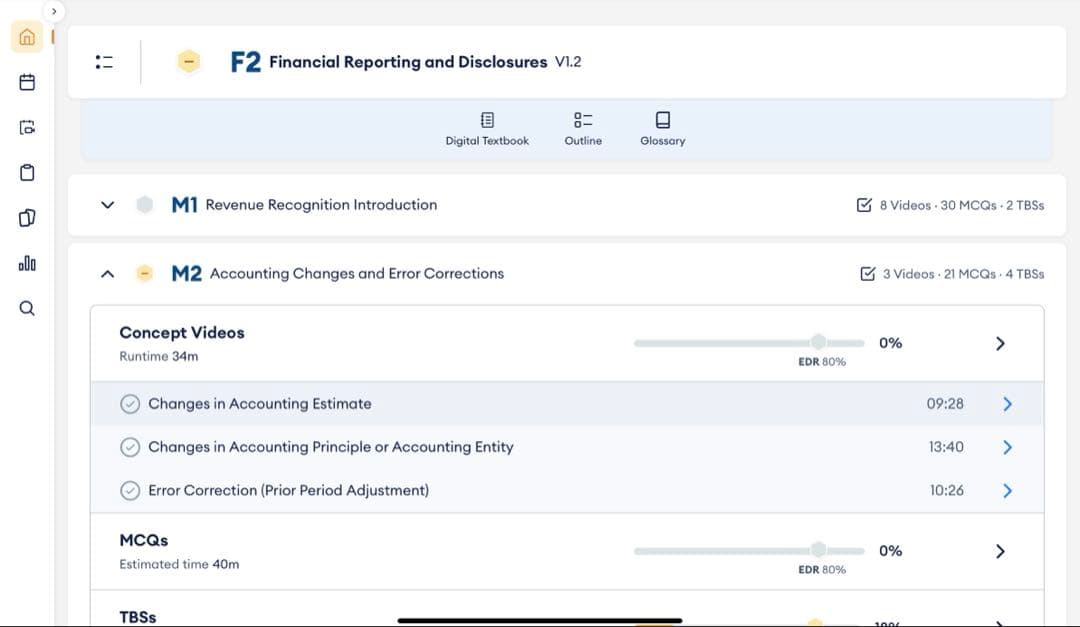The width and height of the screenshot is (1080, 627).
Task: Switch to the Outline view
Action: 583,129
